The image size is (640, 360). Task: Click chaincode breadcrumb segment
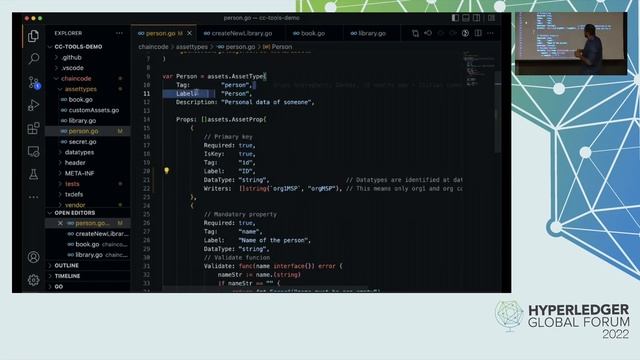(153, 47)
